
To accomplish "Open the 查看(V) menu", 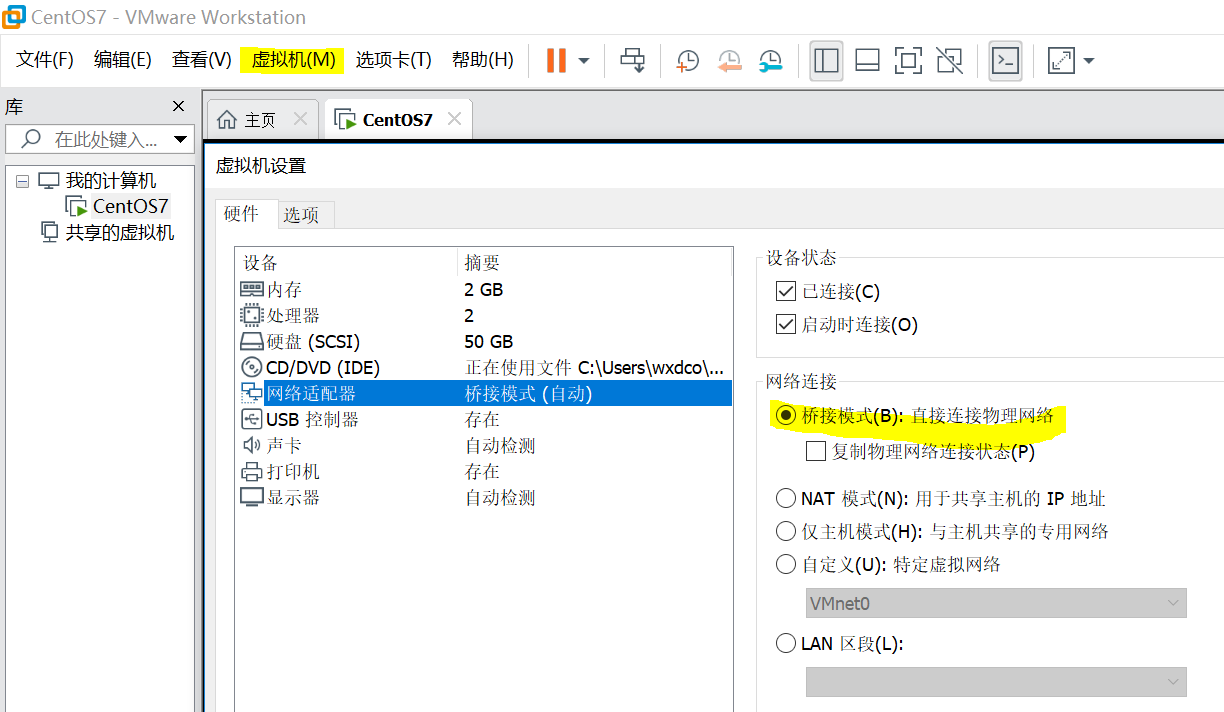I will (x=202, y=60).
